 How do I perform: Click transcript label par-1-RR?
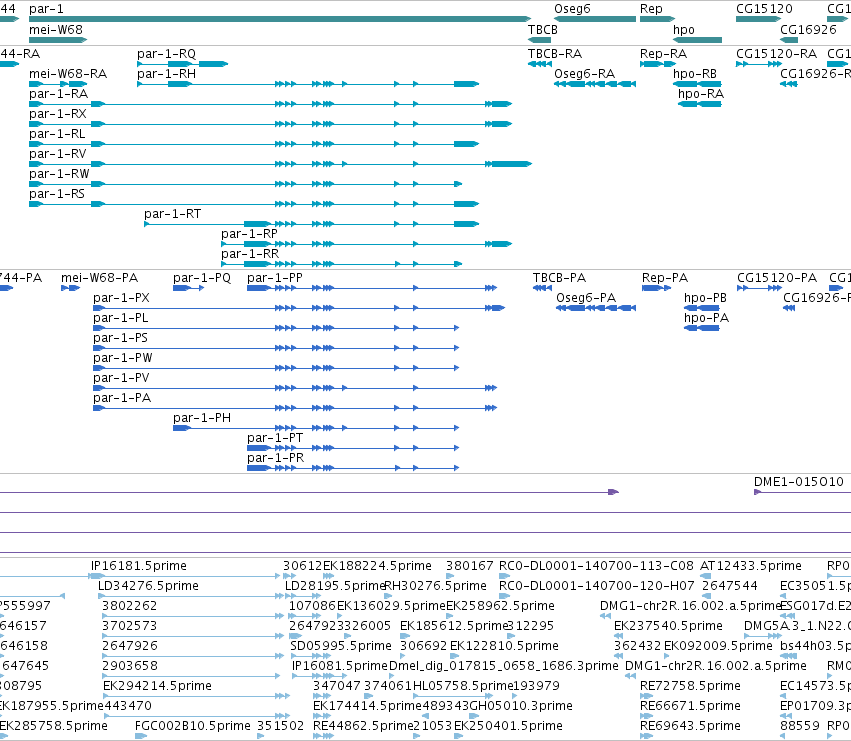pyautogui.click(x=250, y=254)
